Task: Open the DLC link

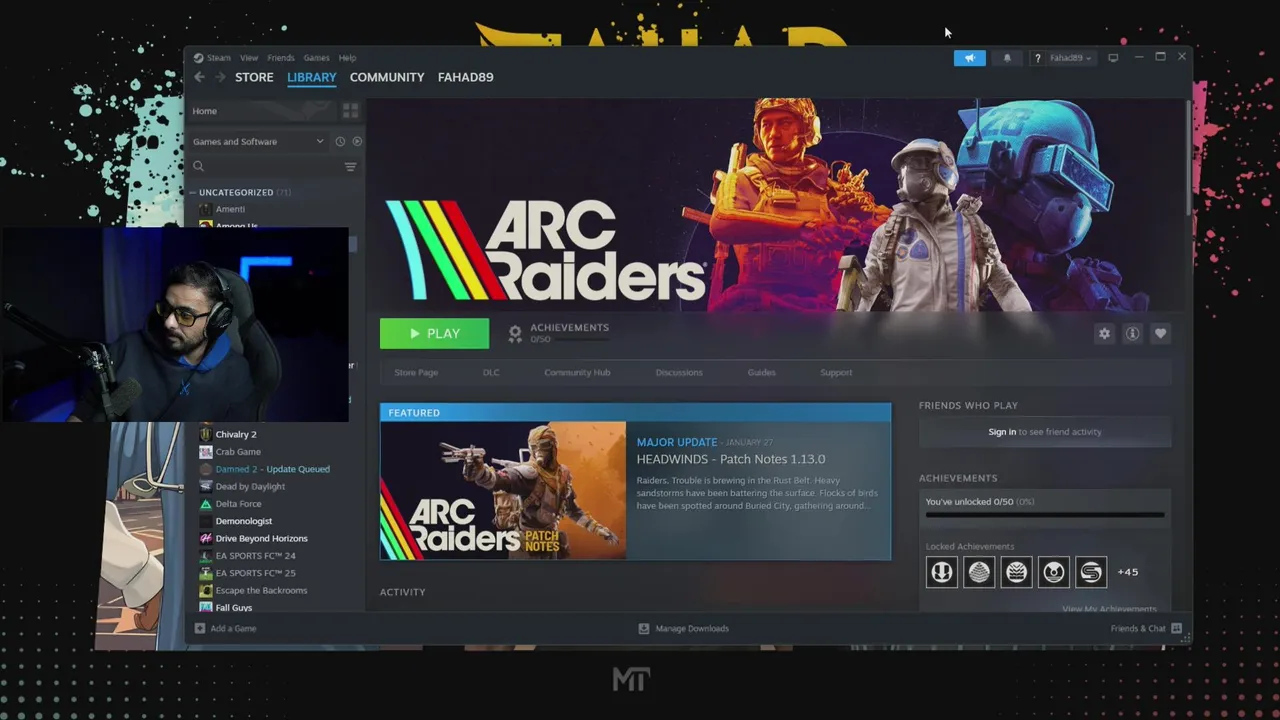Action: coord(491,372)
